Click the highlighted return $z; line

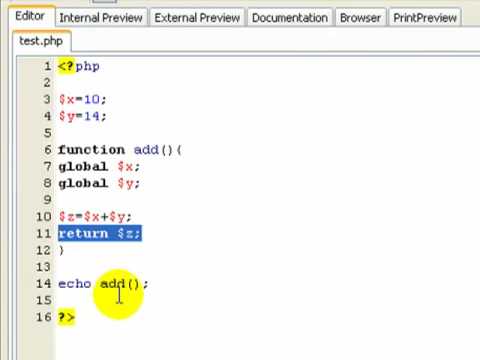[x=100, y=233]
